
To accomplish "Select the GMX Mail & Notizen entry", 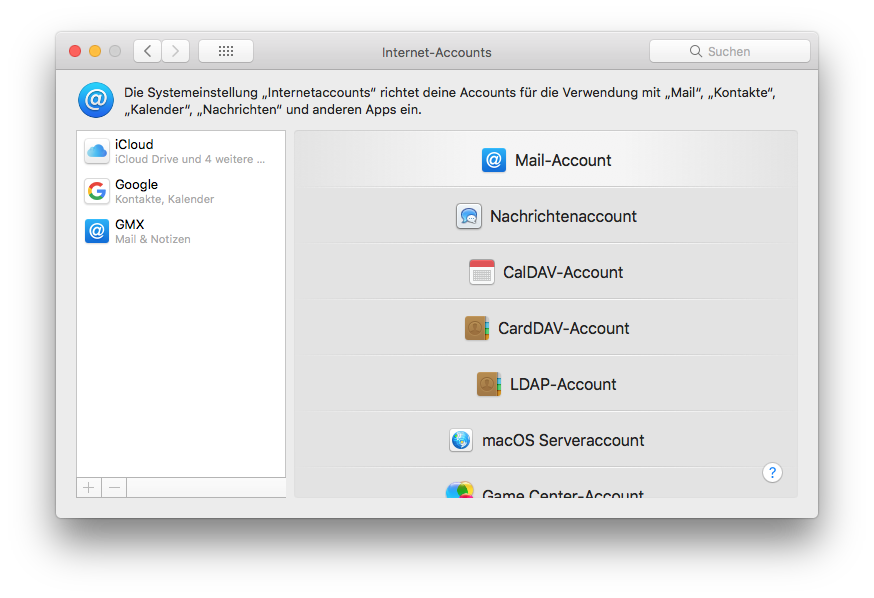I will pyautogui.click(x=180, y=231).
